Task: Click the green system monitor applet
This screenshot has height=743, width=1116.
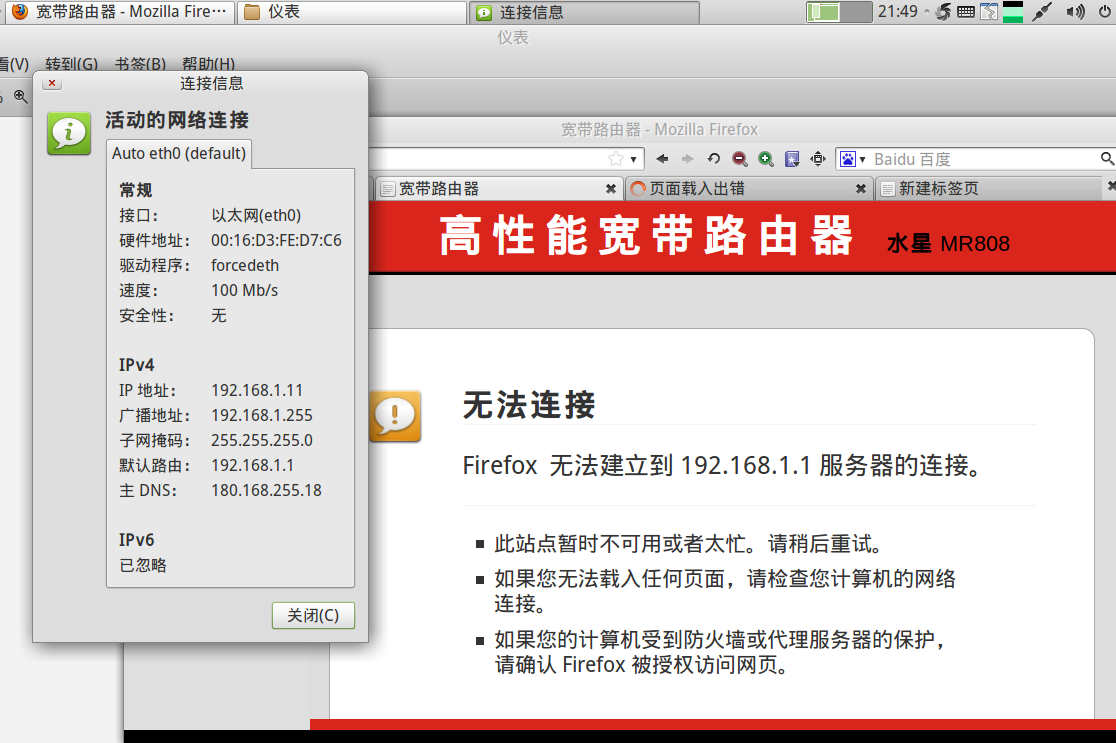Action: (x=1012, y=11)
